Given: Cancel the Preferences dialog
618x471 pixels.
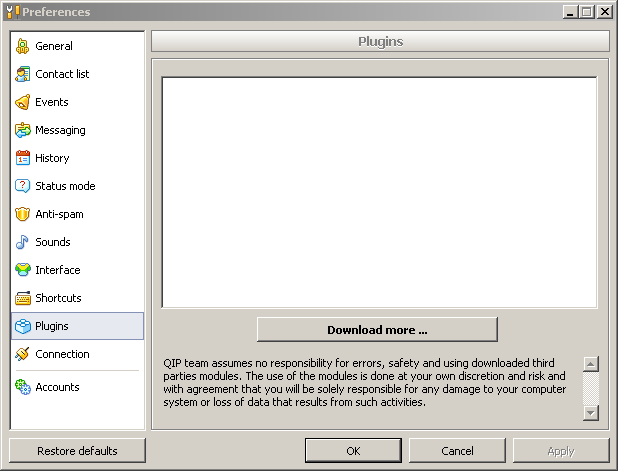Looking at the screenshot, I should [457, 451].
